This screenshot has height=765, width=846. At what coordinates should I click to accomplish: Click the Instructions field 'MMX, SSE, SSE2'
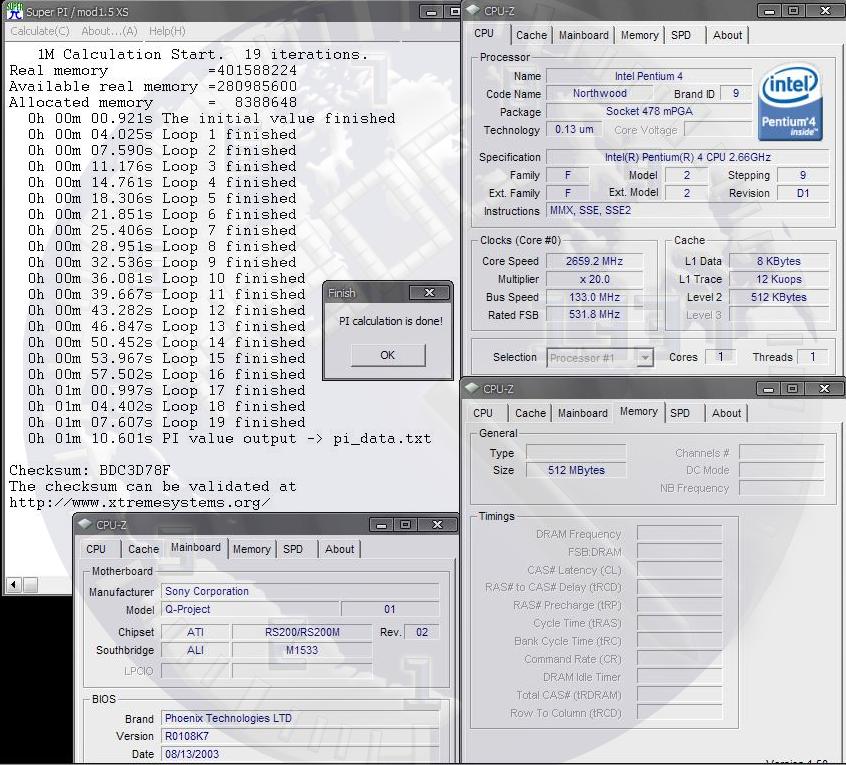click(x=687, y=210)
